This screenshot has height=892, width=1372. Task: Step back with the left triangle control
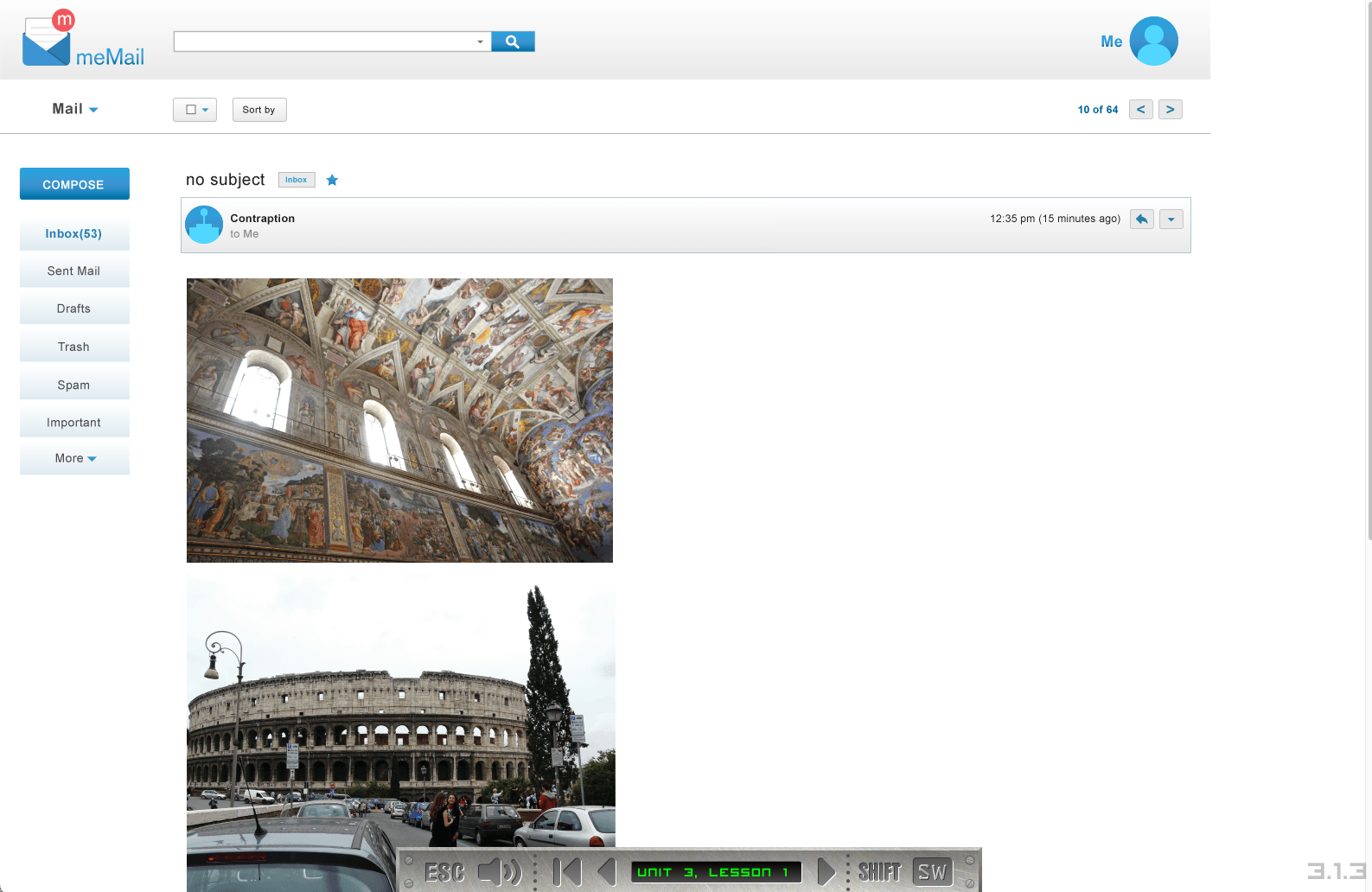coord(607,871)
